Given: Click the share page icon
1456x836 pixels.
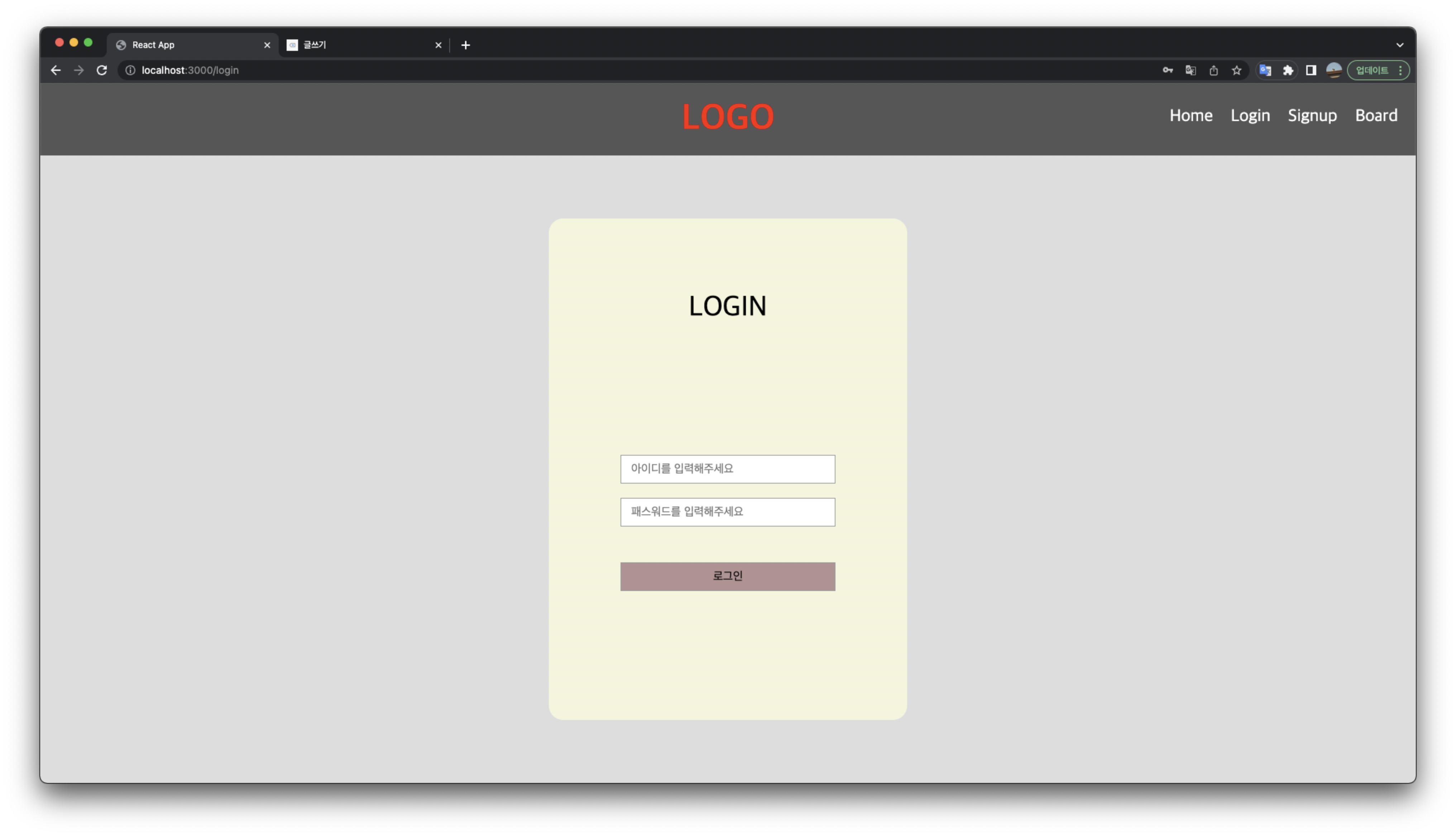Looking at the screenshot, I should 1213,70.
